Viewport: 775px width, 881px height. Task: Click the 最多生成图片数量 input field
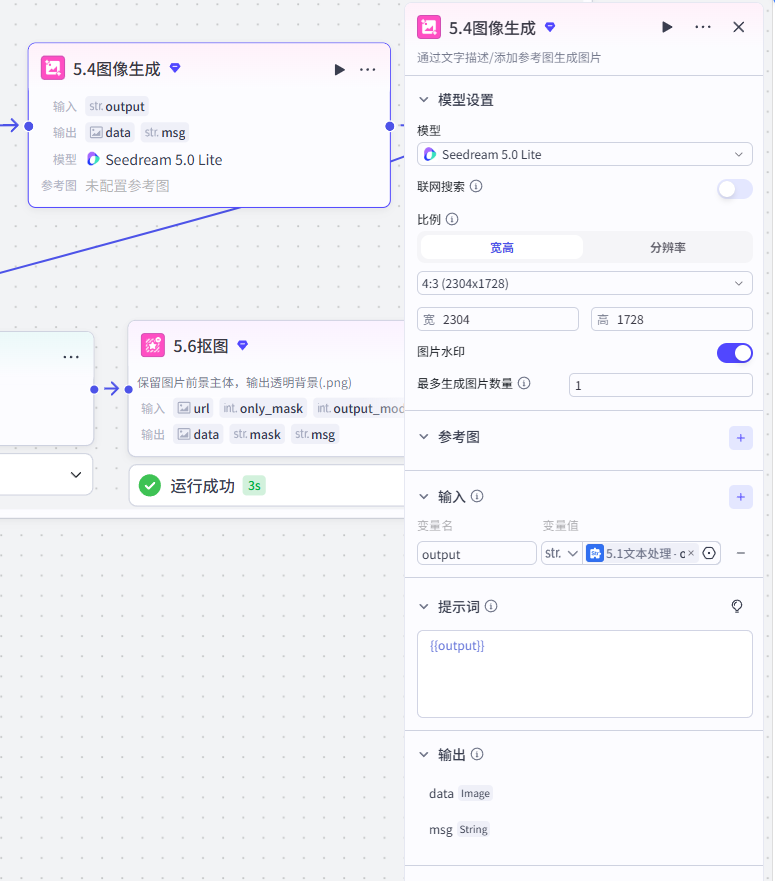(x=660, y=385)
